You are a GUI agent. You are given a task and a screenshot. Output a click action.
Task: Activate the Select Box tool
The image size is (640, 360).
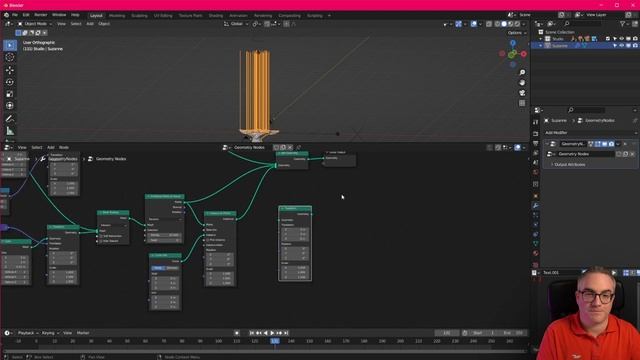click(10, 45)
